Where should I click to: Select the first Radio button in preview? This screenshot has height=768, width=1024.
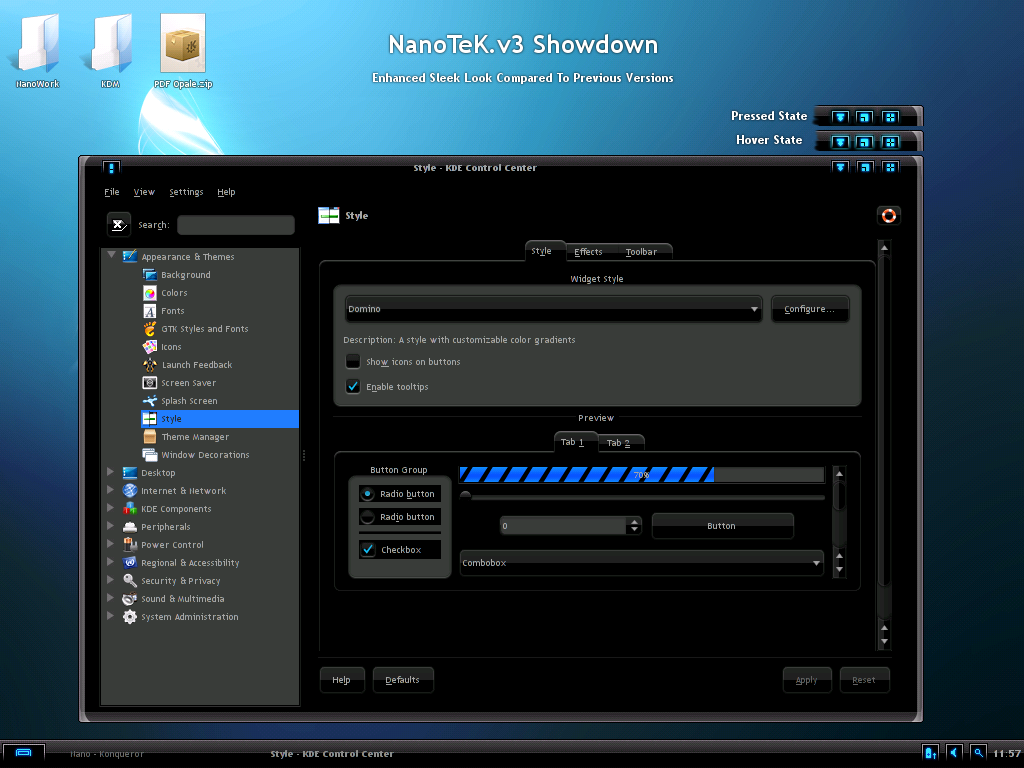pos(367,494)
